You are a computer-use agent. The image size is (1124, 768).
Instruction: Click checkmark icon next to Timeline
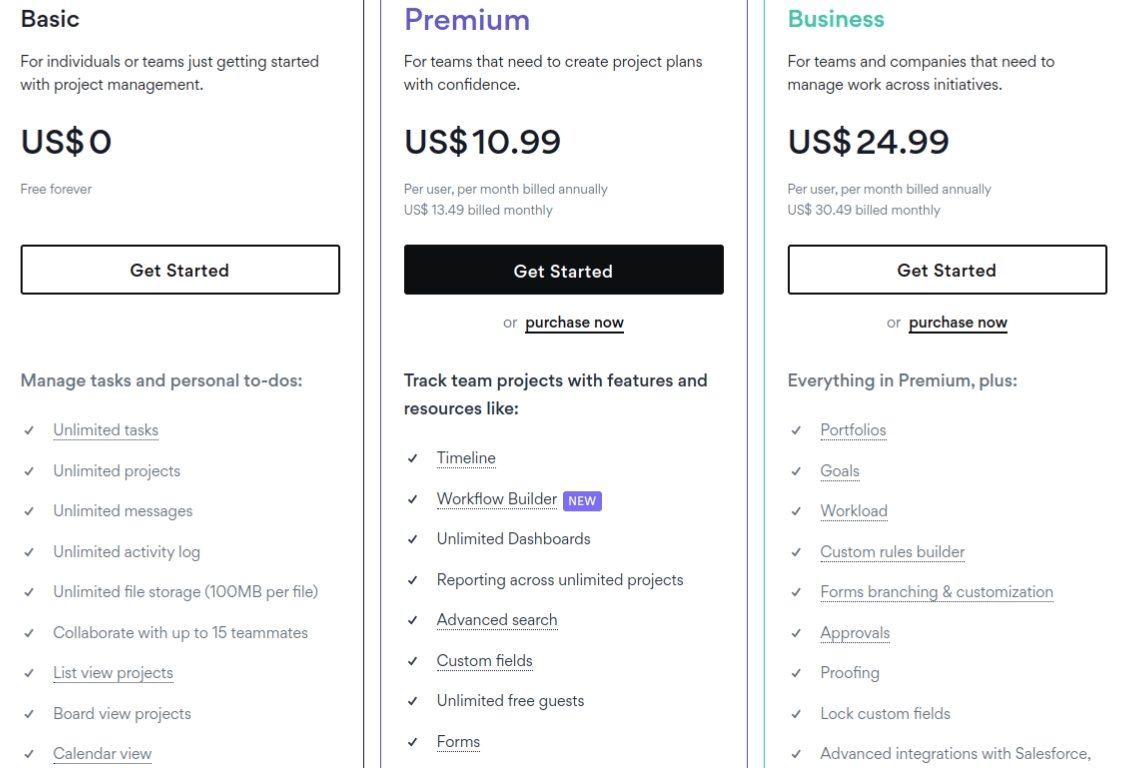(x=412, y=458)
